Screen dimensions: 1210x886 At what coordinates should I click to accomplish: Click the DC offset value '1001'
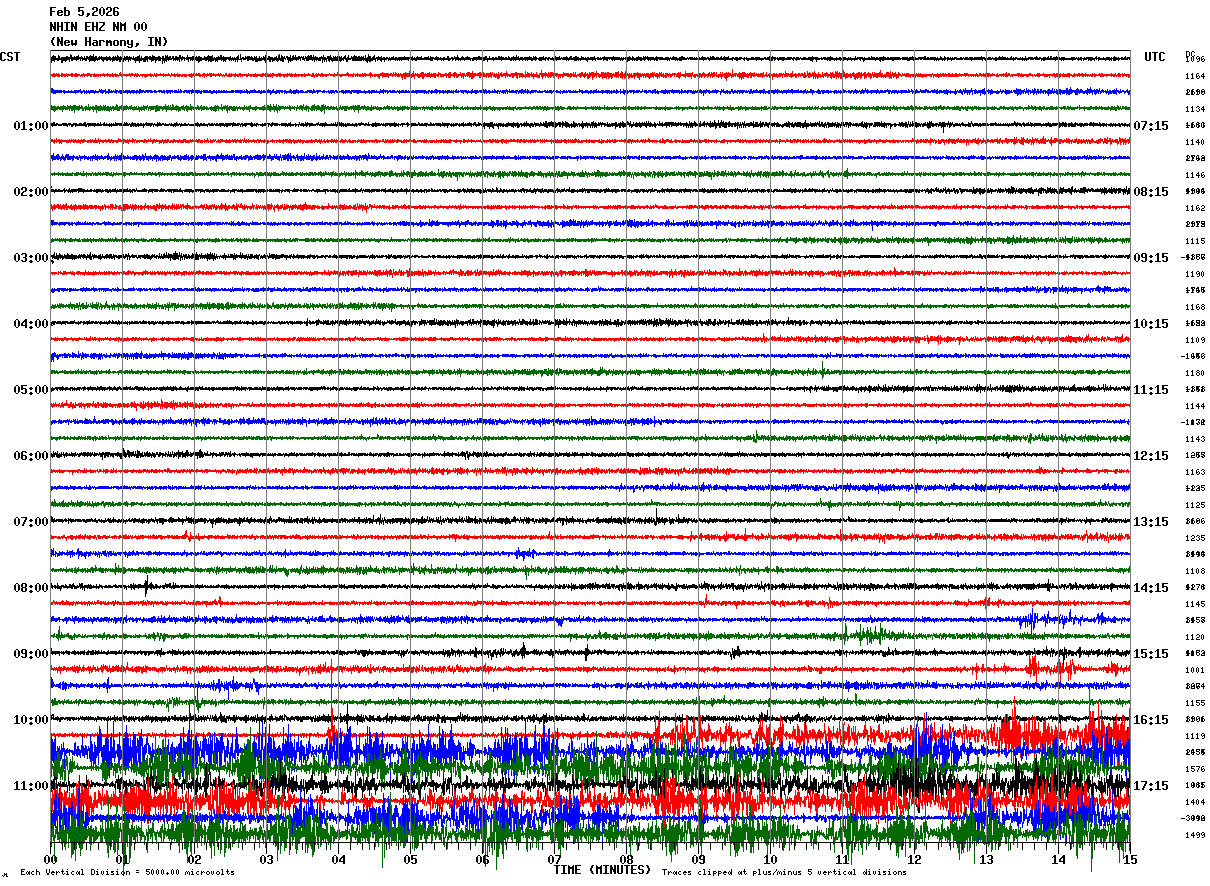pyautogui.click(x=1195, y=670)
